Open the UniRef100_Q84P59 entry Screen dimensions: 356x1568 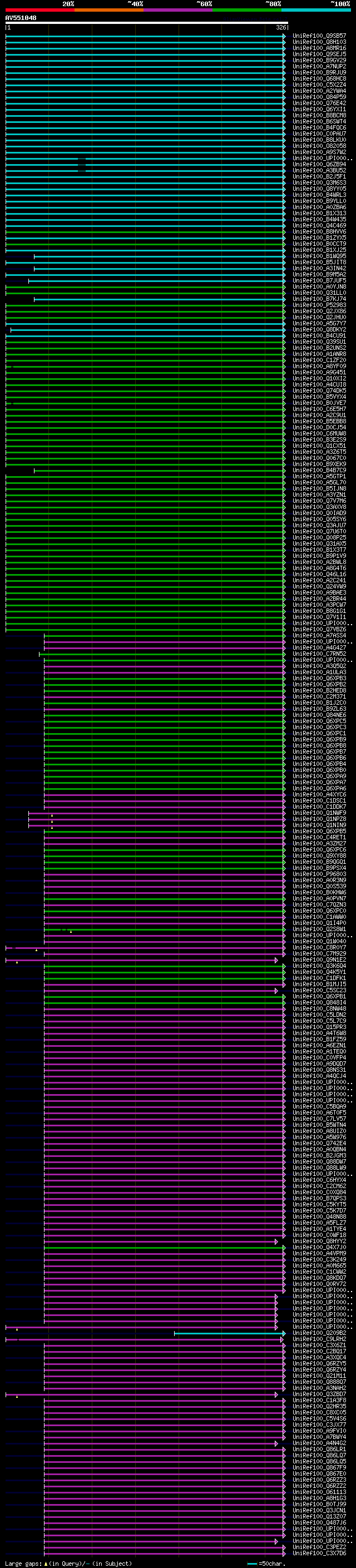click(319, 97)
